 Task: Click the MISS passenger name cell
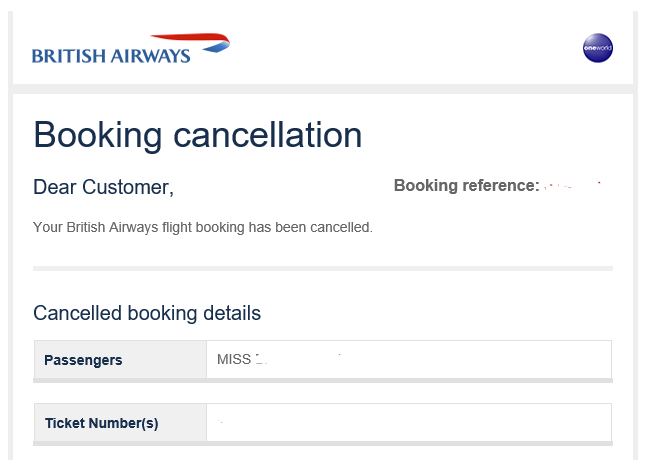pyautogui.click(x=409, y=359)
